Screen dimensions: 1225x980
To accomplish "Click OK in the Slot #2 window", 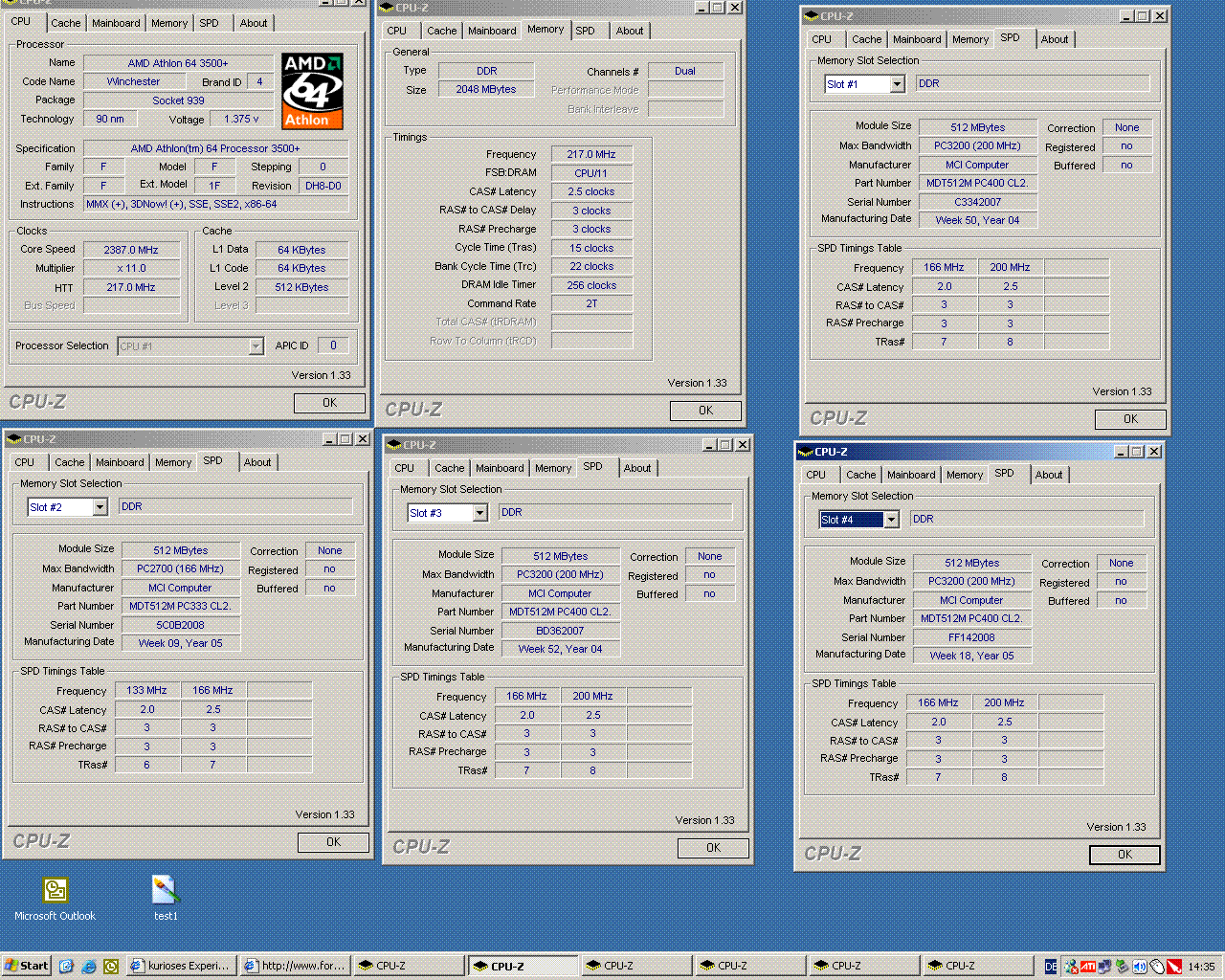I will [x=333, y=842].
